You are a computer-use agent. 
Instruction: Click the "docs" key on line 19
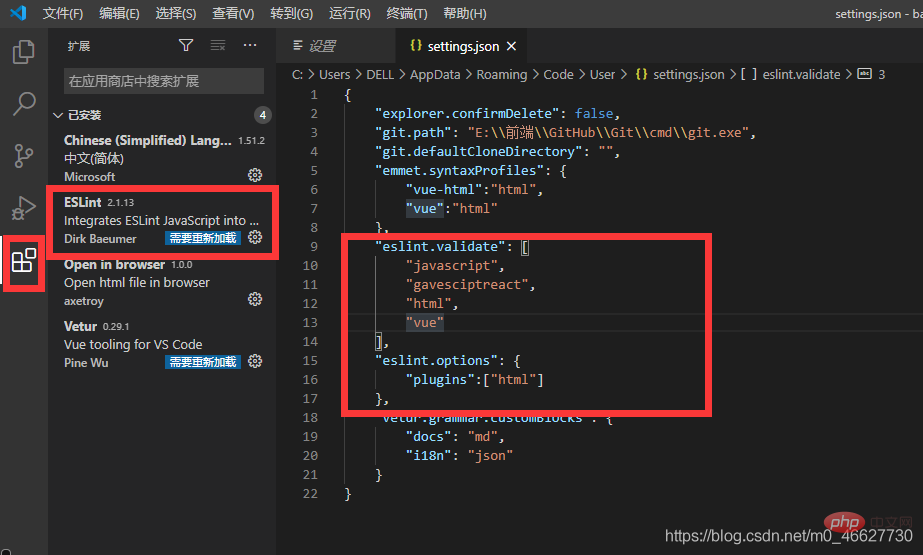tap(428, 436)
